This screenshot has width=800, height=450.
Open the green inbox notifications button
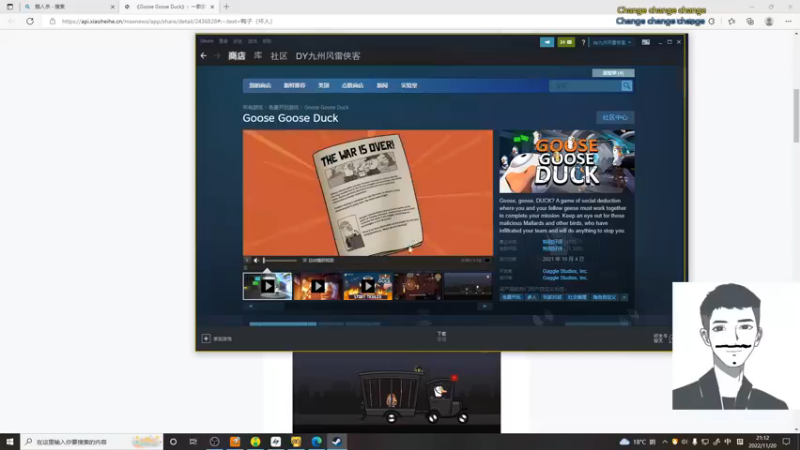(x=566, y=42)
